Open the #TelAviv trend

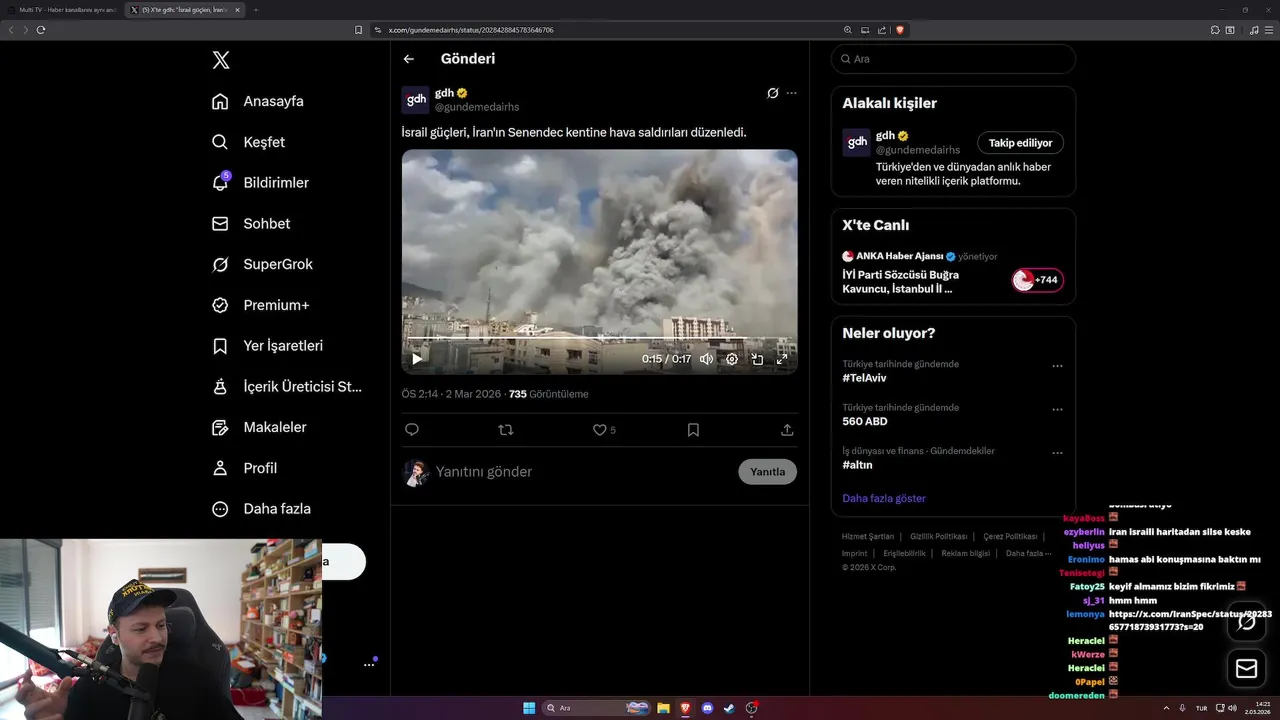pyautogui.click(x=864, y=378)
